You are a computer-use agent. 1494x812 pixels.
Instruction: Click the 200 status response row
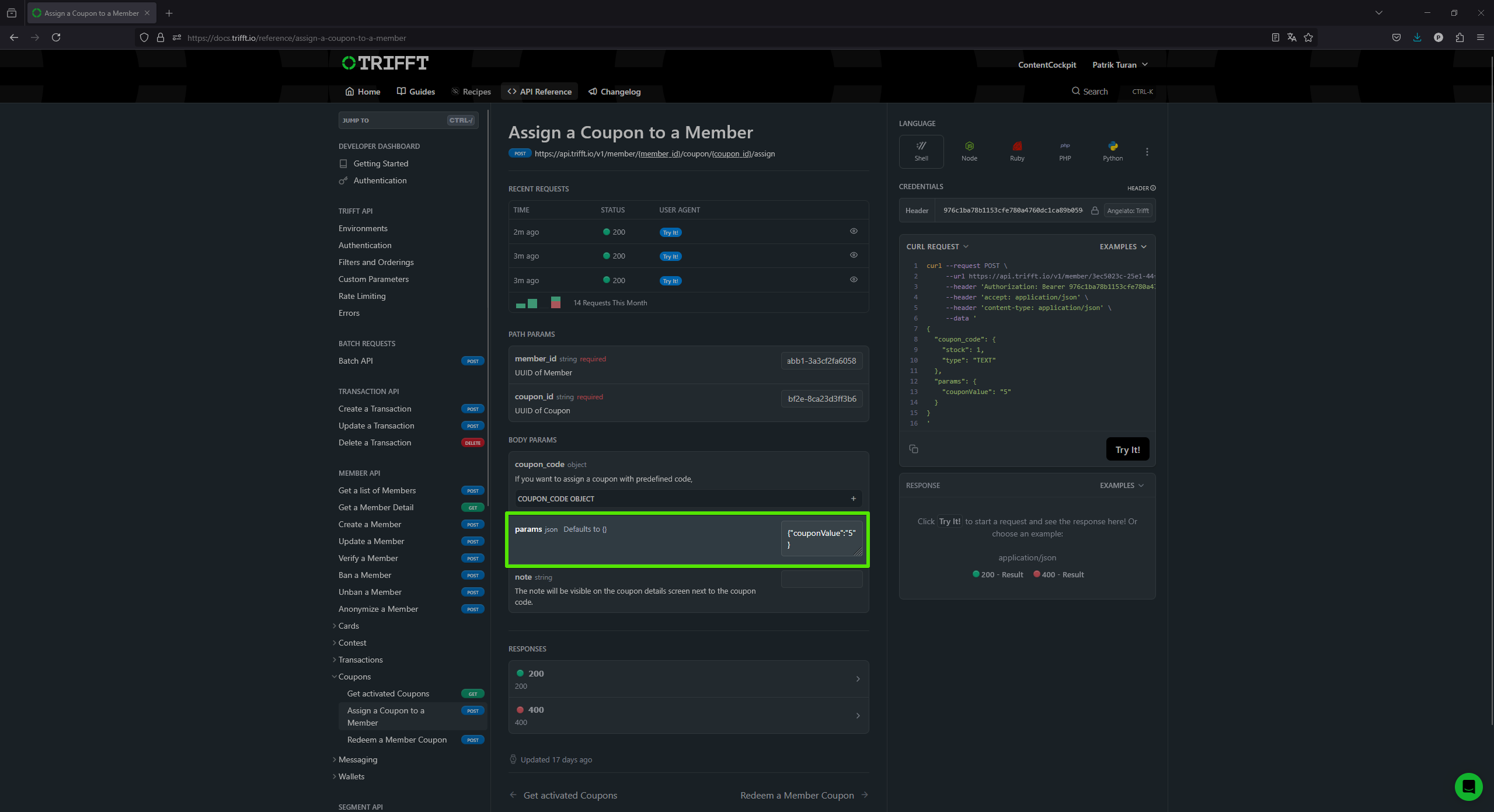pyautogui.click(x=688, y=679)
